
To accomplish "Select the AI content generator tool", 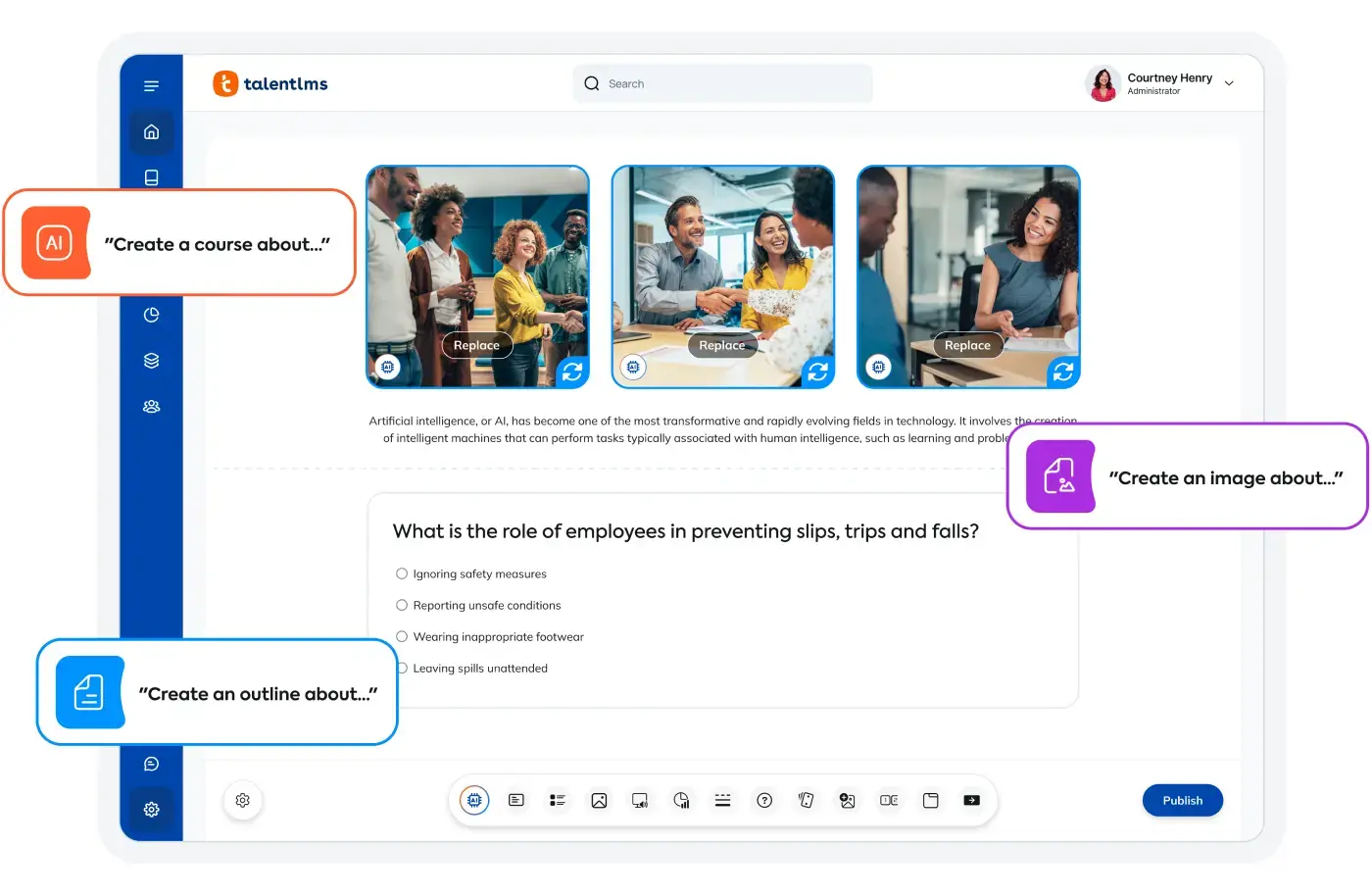I will (x=474, y=800).
